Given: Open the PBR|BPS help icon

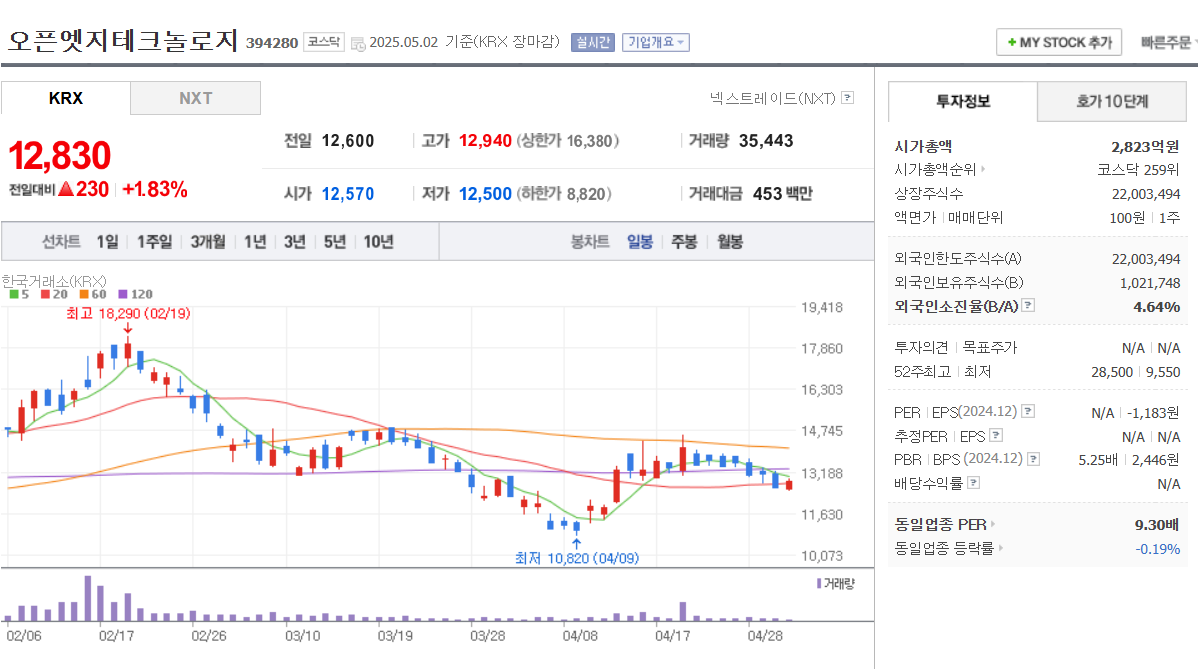Looking at the screenshot, I should [x=1032, y=457].
